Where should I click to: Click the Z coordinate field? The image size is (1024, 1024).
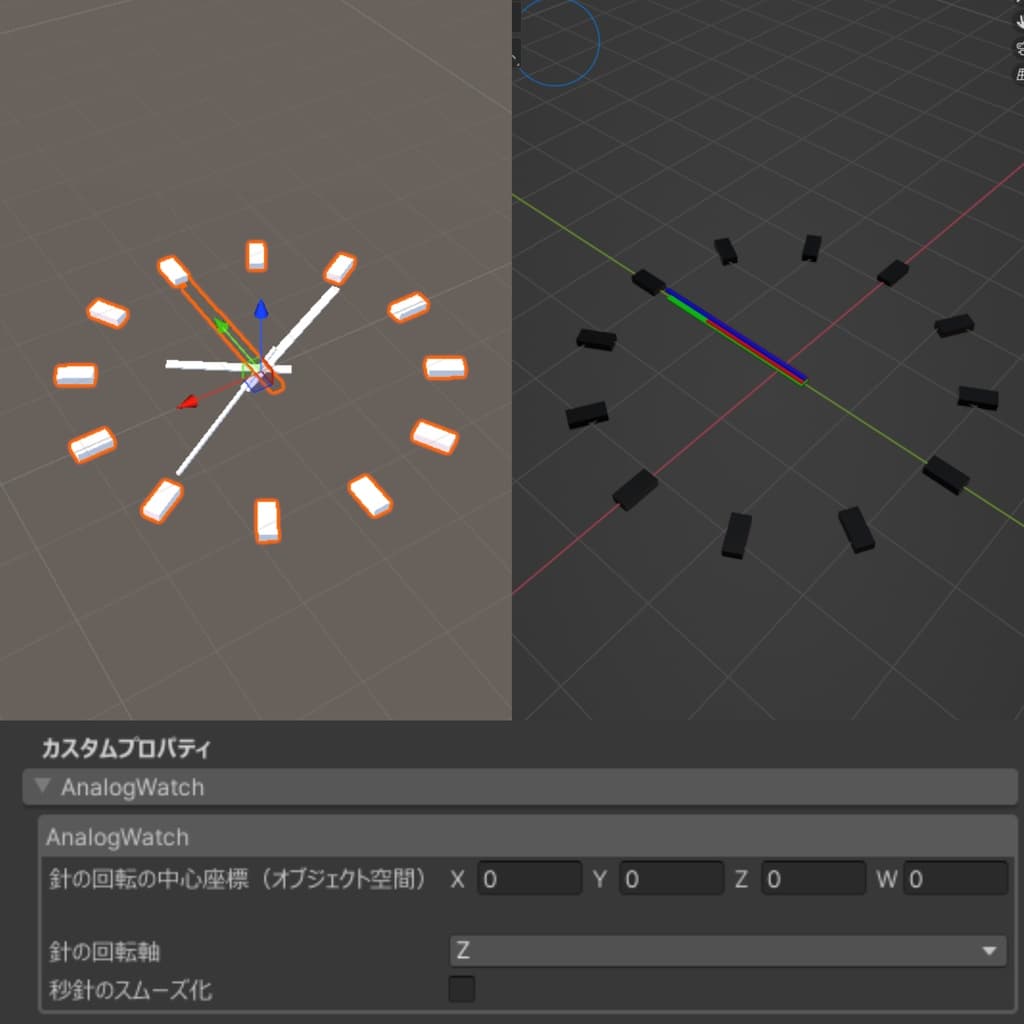pyautogui.click(x=813, y=879)
